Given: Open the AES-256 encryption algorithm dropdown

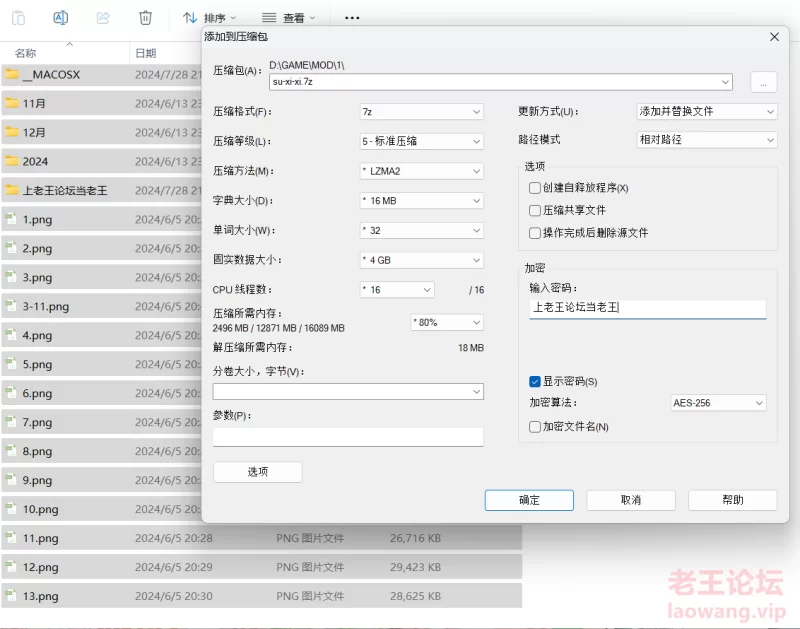Looking at the screenshot, I should 718,403.
